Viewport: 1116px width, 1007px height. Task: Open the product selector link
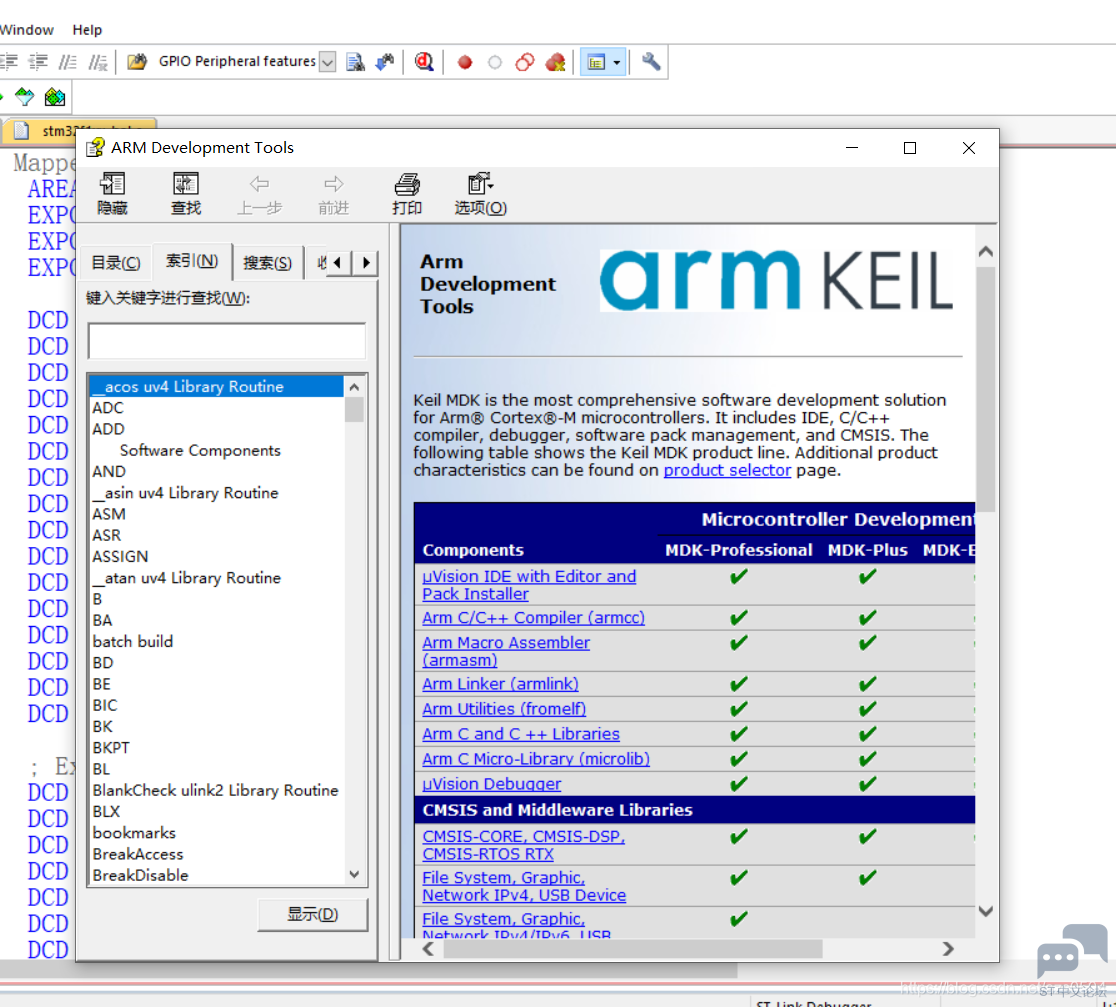pos(727,470)
